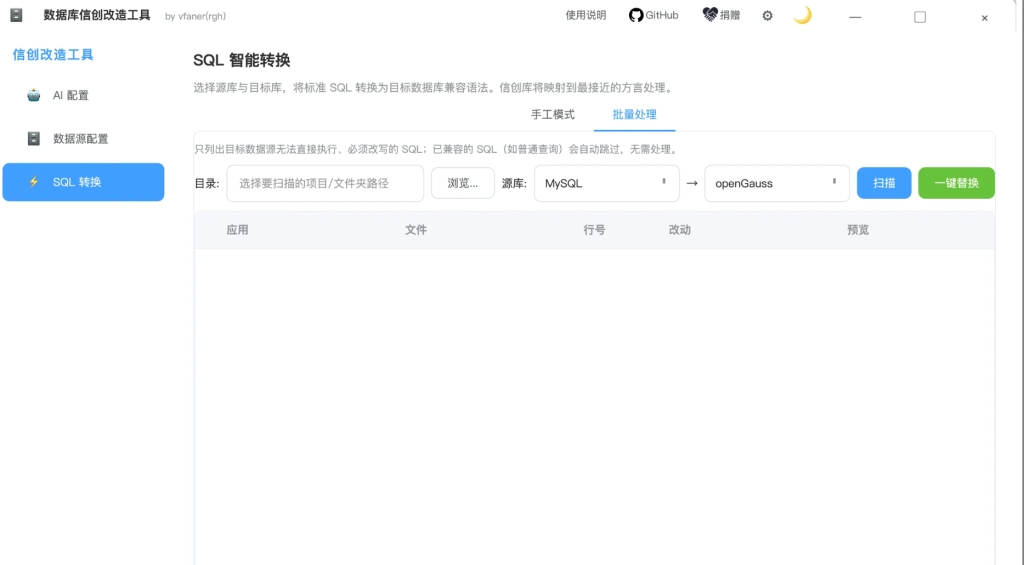Click the 捐赠 heart handshake icon

coord(710,14)
